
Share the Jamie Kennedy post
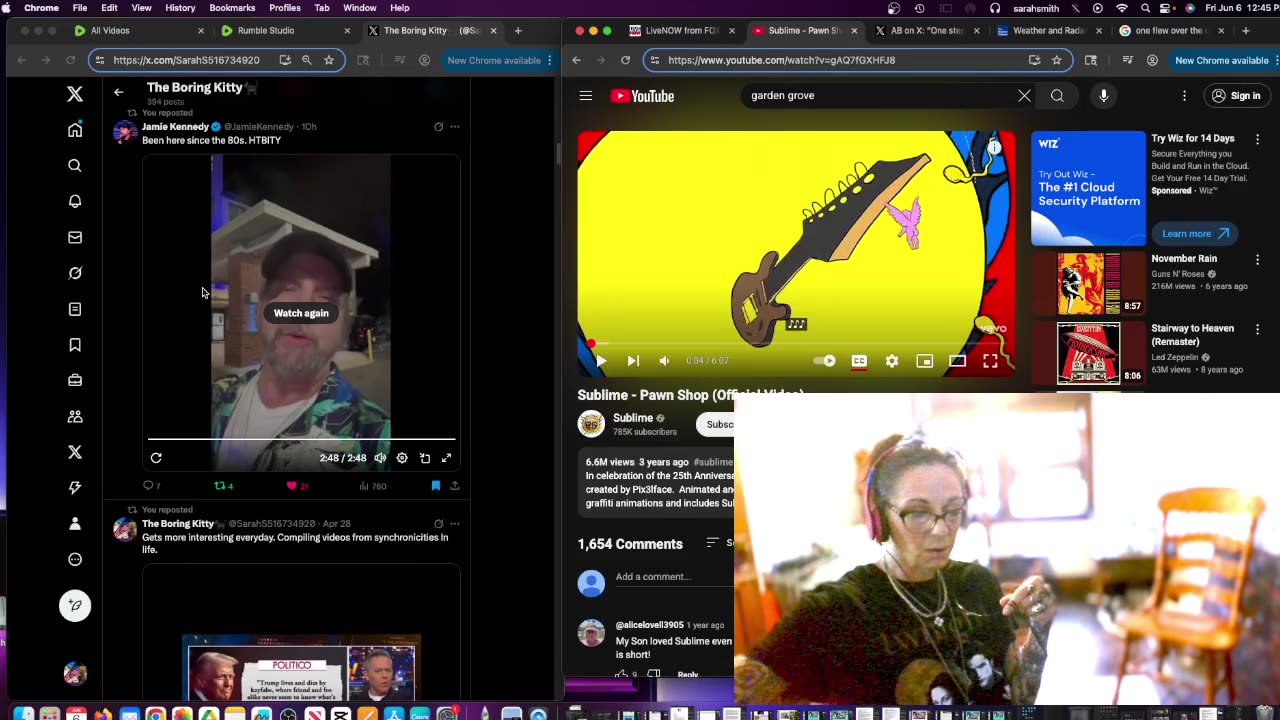tap(455, 486)
